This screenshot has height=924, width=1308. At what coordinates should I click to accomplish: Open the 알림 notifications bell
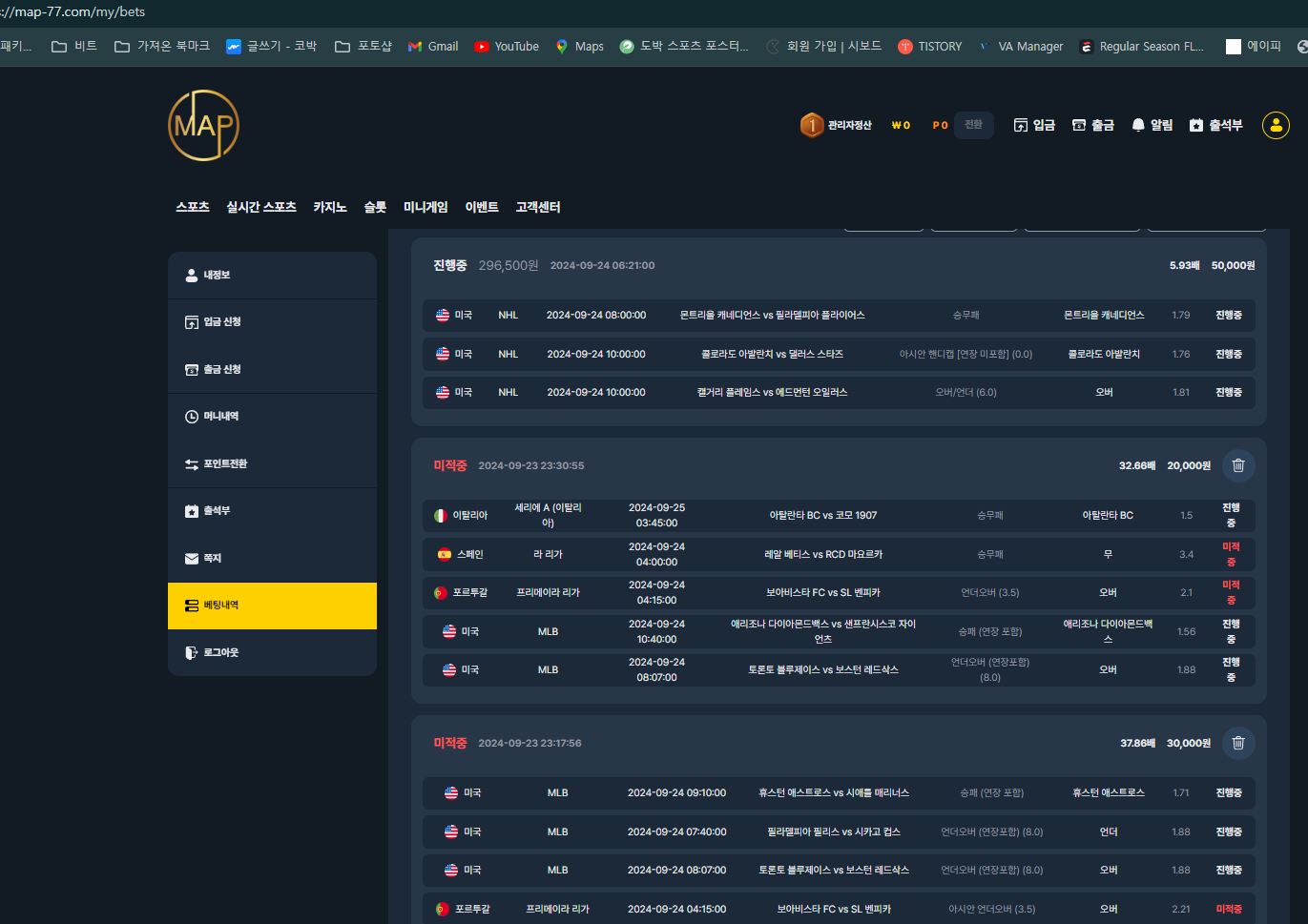(1152, 125)
